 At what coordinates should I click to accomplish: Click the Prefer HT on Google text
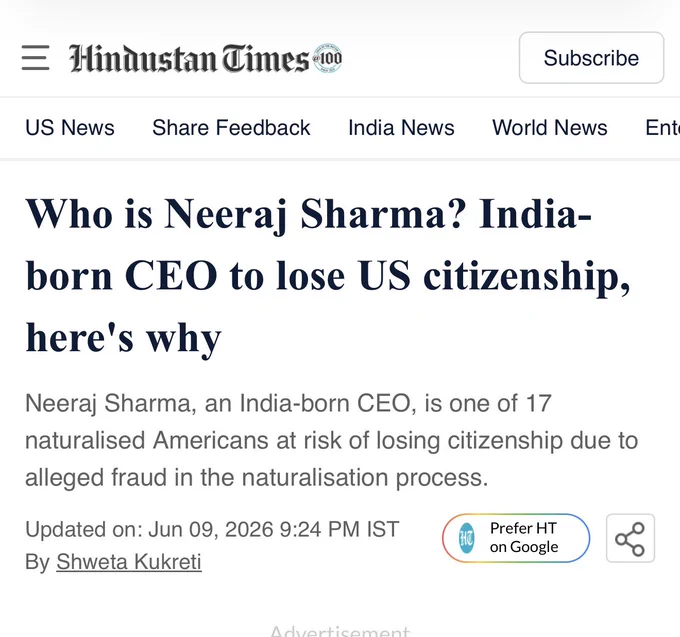pos(524,538)
